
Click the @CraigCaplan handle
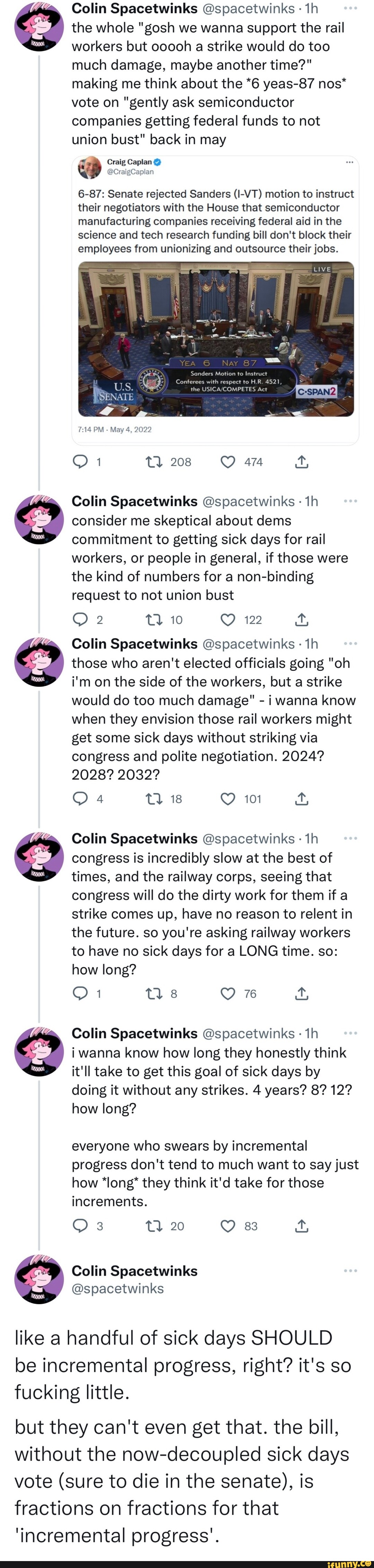click(130, 172)
